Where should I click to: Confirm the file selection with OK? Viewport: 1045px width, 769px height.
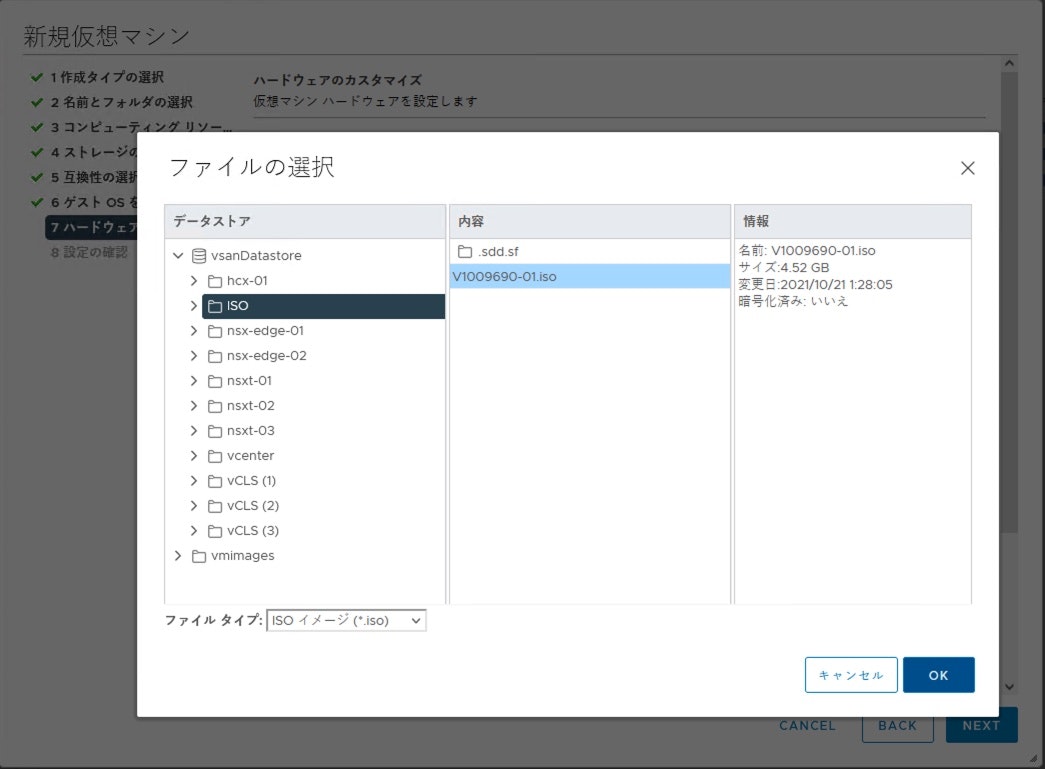[x=938, y=675]
